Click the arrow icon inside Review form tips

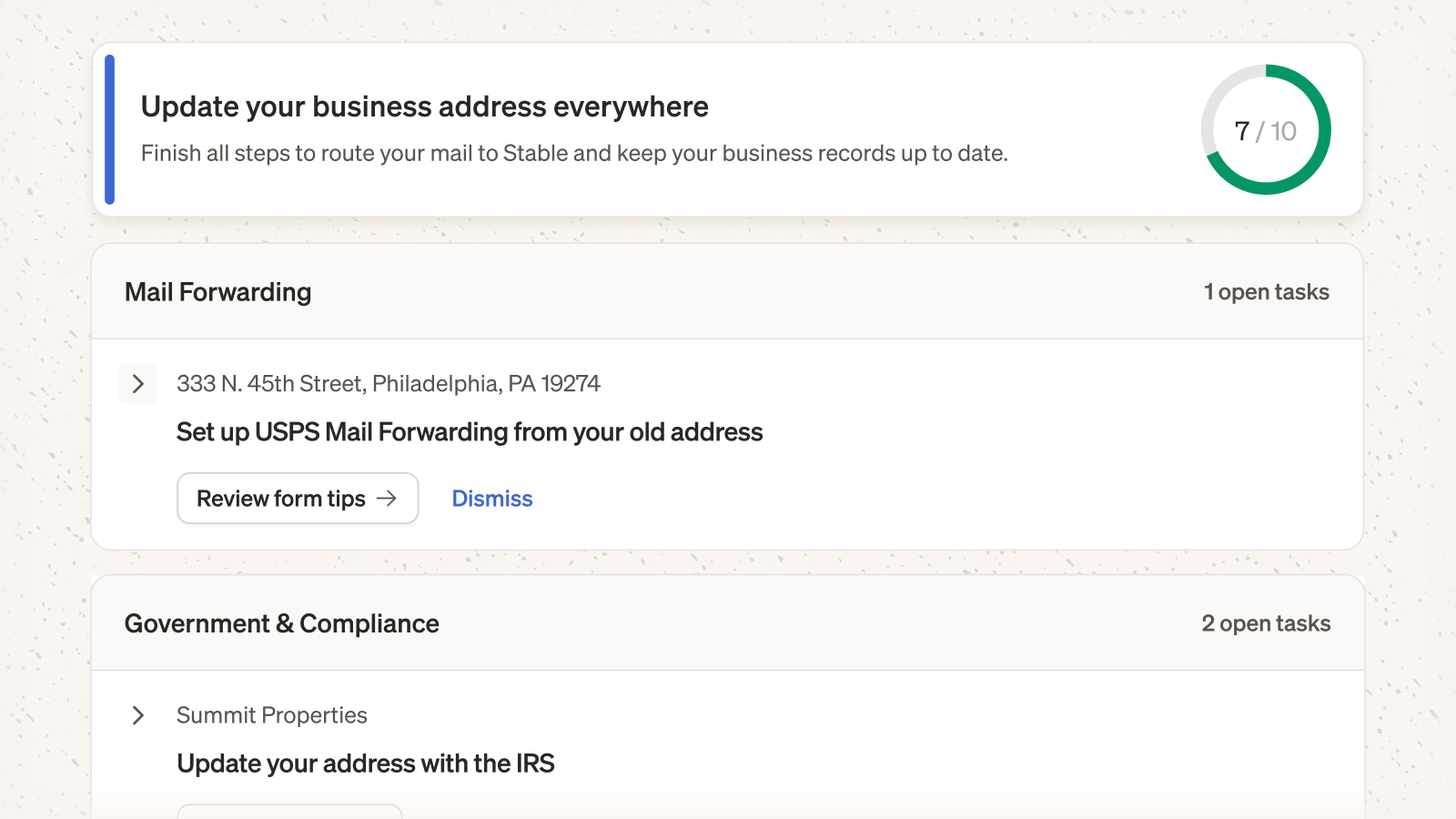(387, 498)
